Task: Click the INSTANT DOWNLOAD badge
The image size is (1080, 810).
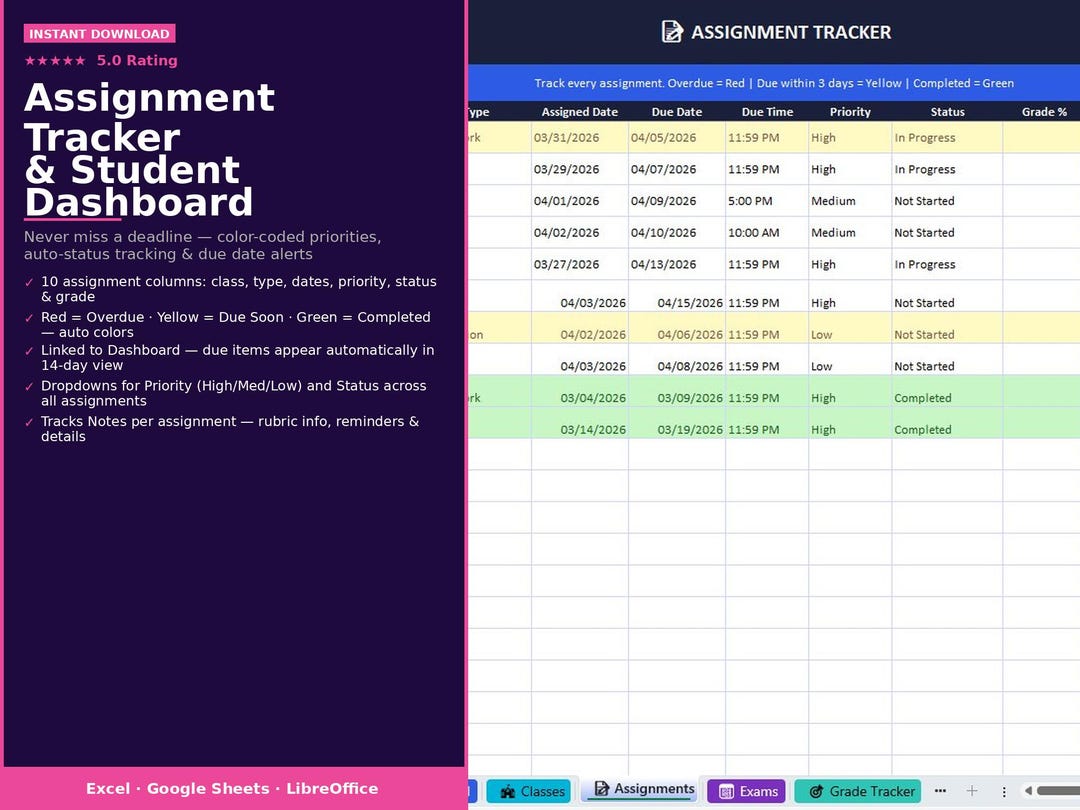Action: pyautogui.click(x=99, y=34)
